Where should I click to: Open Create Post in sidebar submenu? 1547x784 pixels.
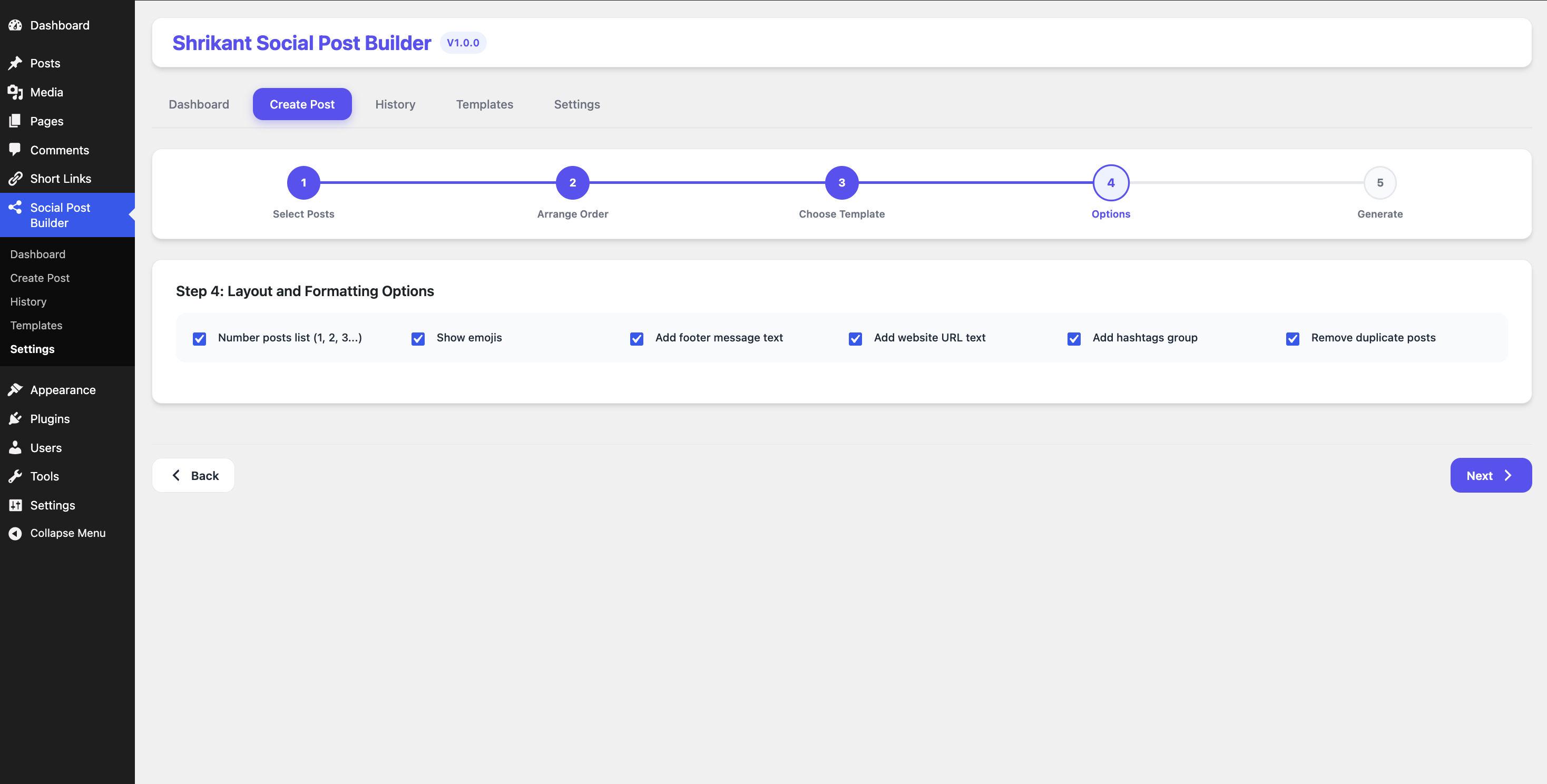(x=40, y=278)
